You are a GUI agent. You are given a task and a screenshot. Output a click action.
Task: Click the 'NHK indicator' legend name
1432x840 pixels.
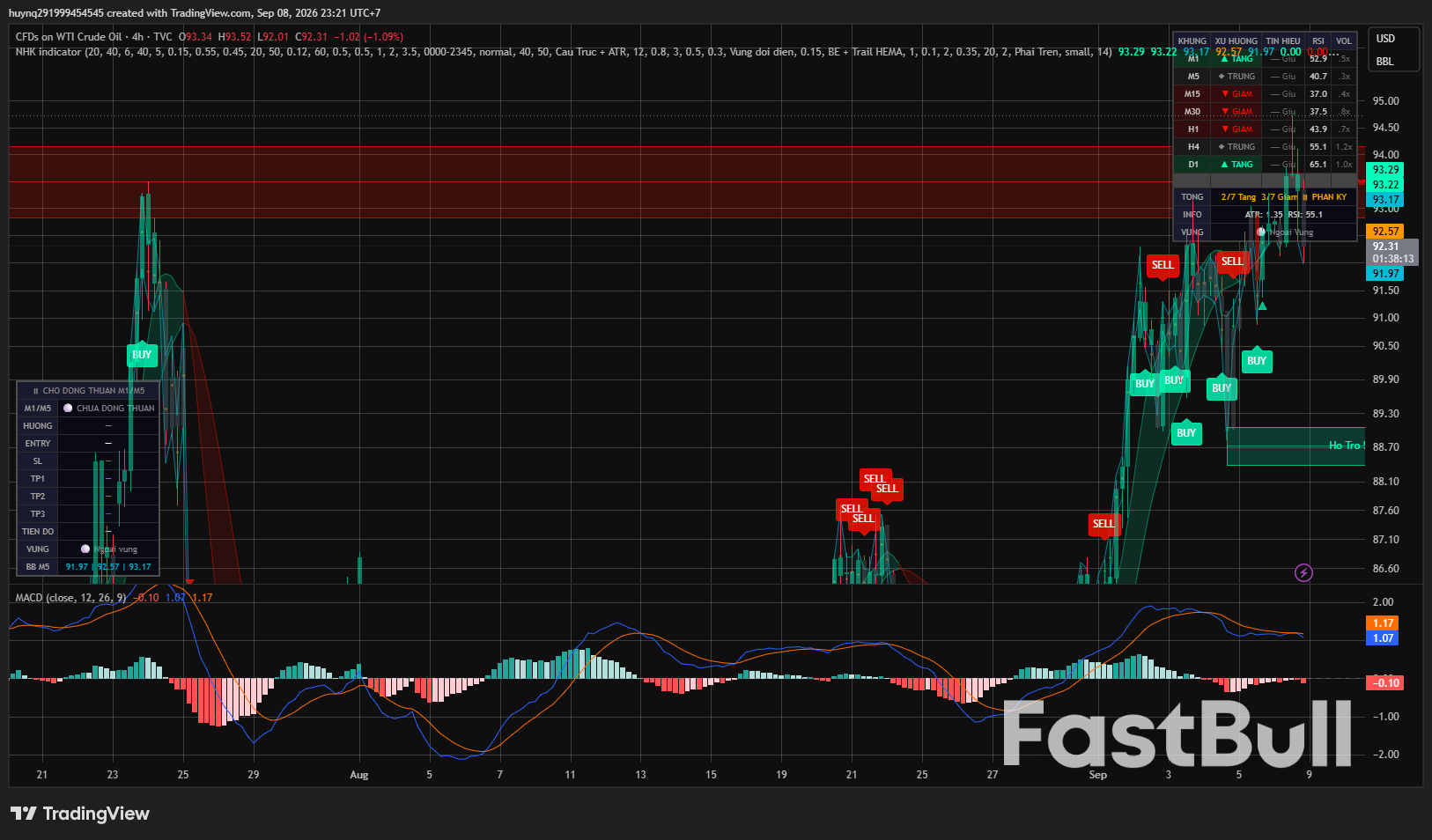pos(48,52)
